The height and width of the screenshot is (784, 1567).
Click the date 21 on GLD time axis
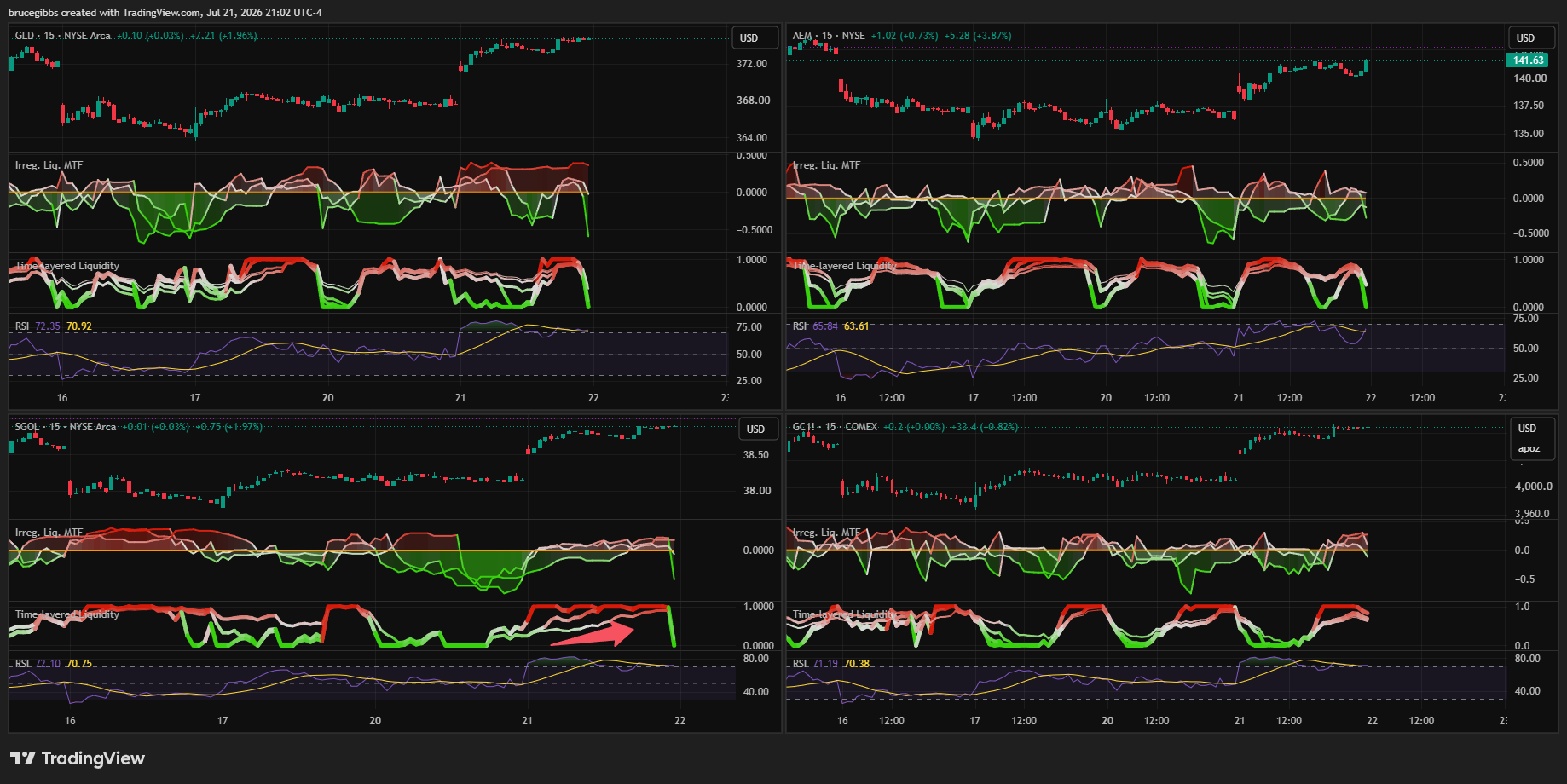(460, 398)
